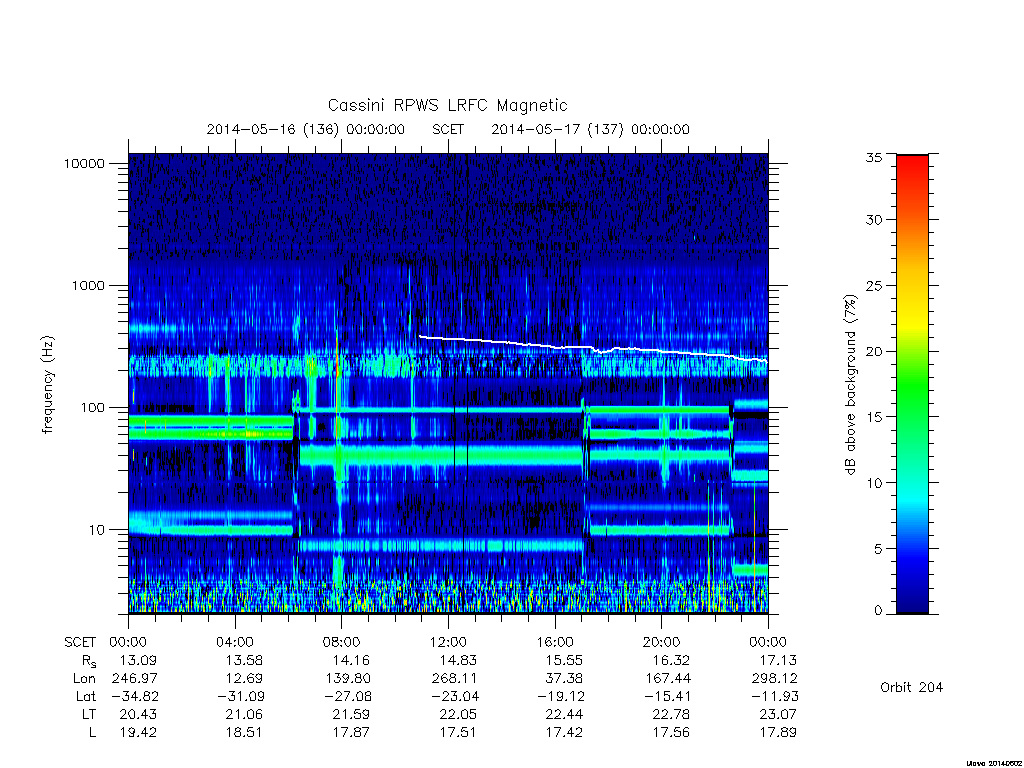
Task: Click the L value 17.89
Action: (778, 733)
